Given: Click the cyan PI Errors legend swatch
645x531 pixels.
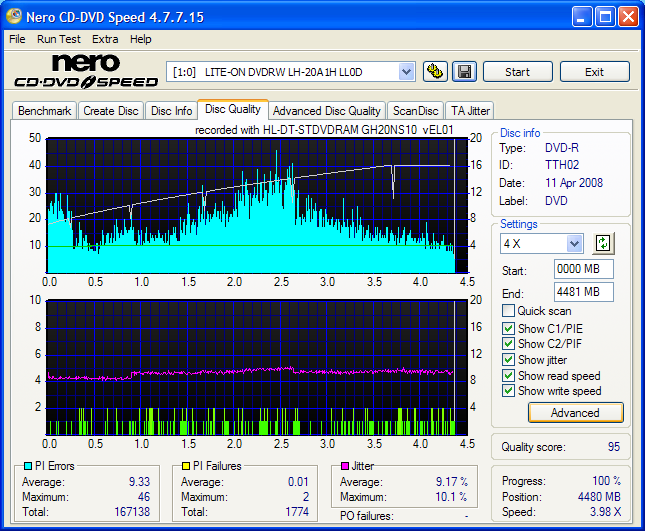Looking at the screenshot, I should (x=26, y=466).
